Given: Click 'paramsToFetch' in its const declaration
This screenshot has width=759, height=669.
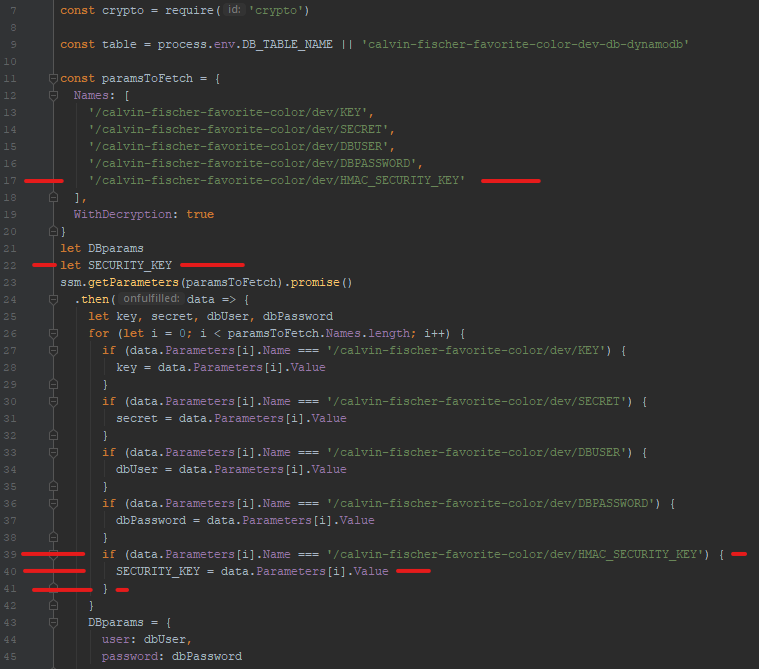Looking at the screenshot, I should [147, 78].
